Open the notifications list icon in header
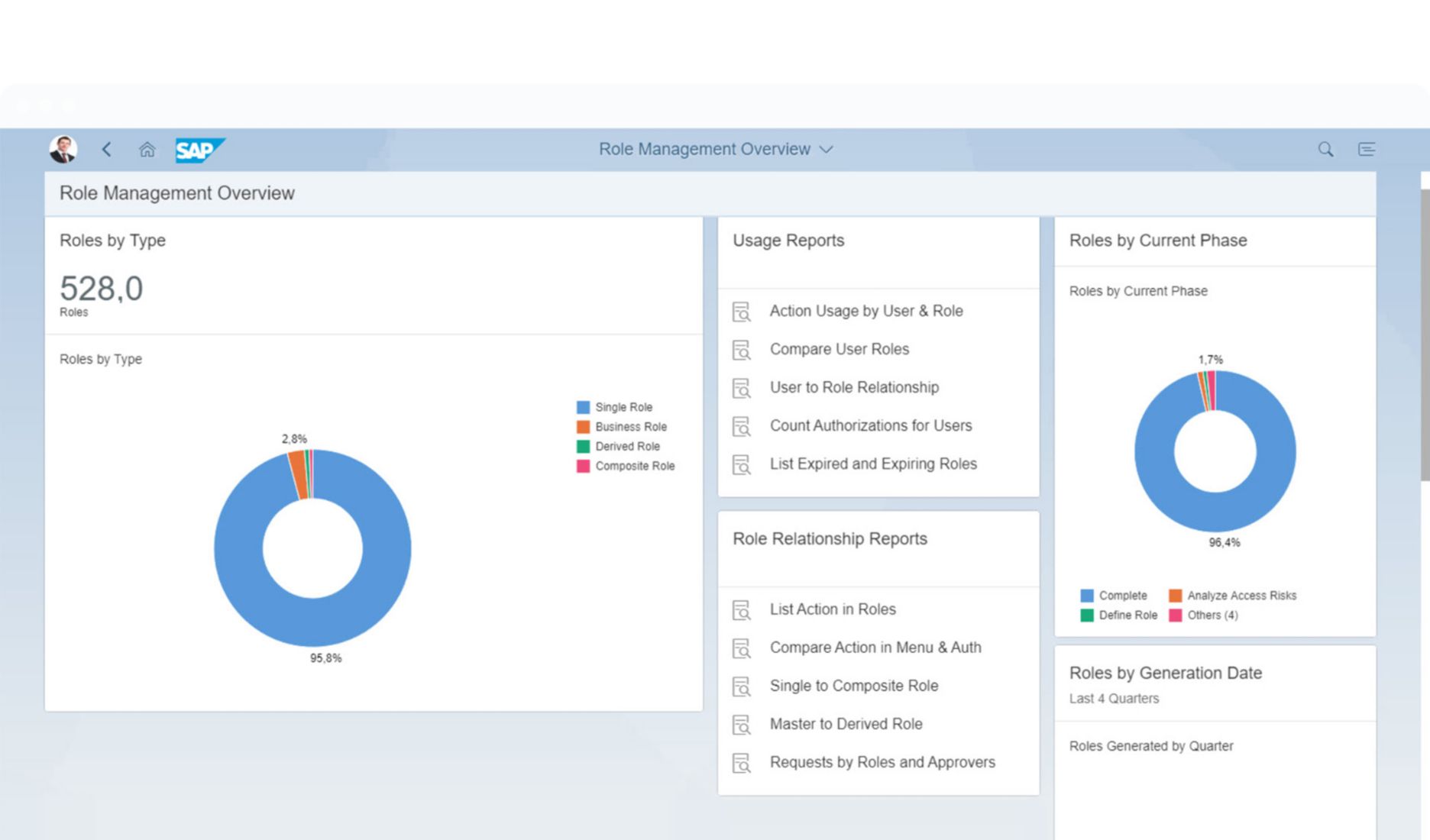Image resolution: width=1430 pixels, height=840 pixels. tap(1367, 149)
